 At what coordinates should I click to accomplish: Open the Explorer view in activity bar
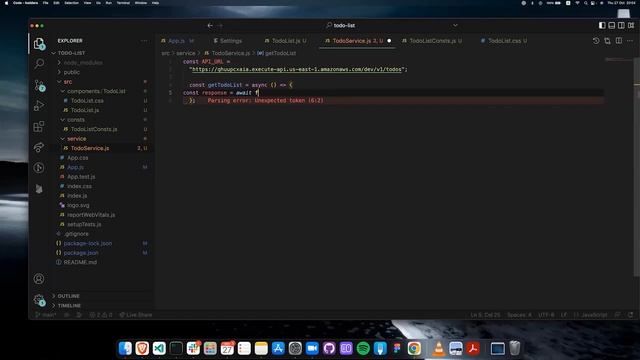pyautogui.click(x=39, y=43)
